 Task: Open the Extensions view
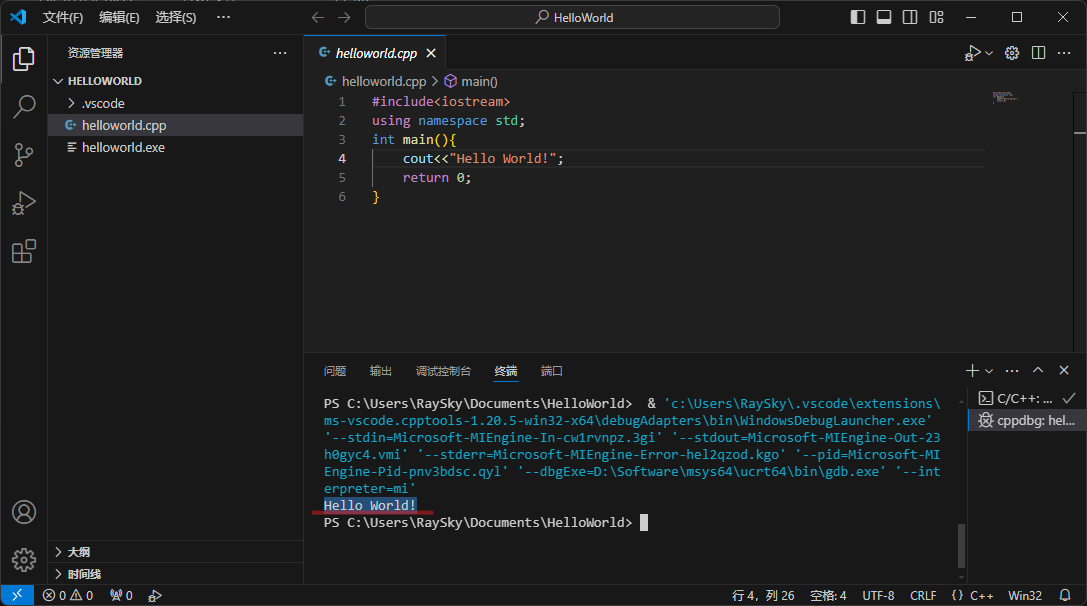[x=24, y=251]
